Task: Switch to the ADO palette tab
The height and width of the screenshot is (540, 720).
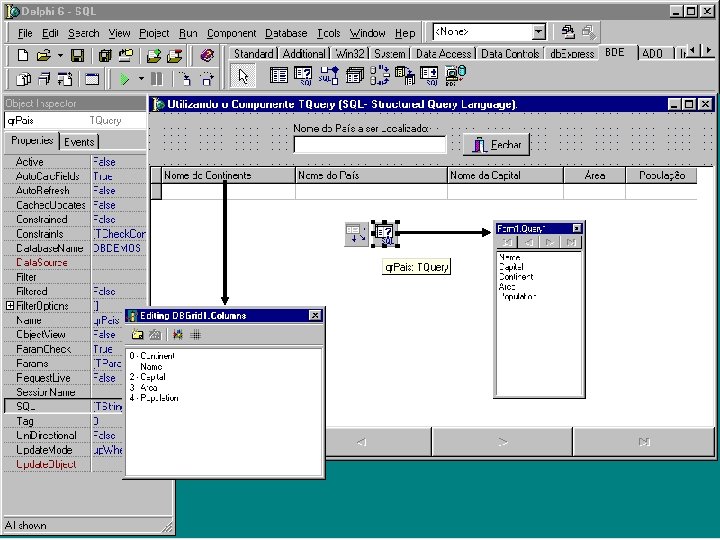Action: (652, 54)
